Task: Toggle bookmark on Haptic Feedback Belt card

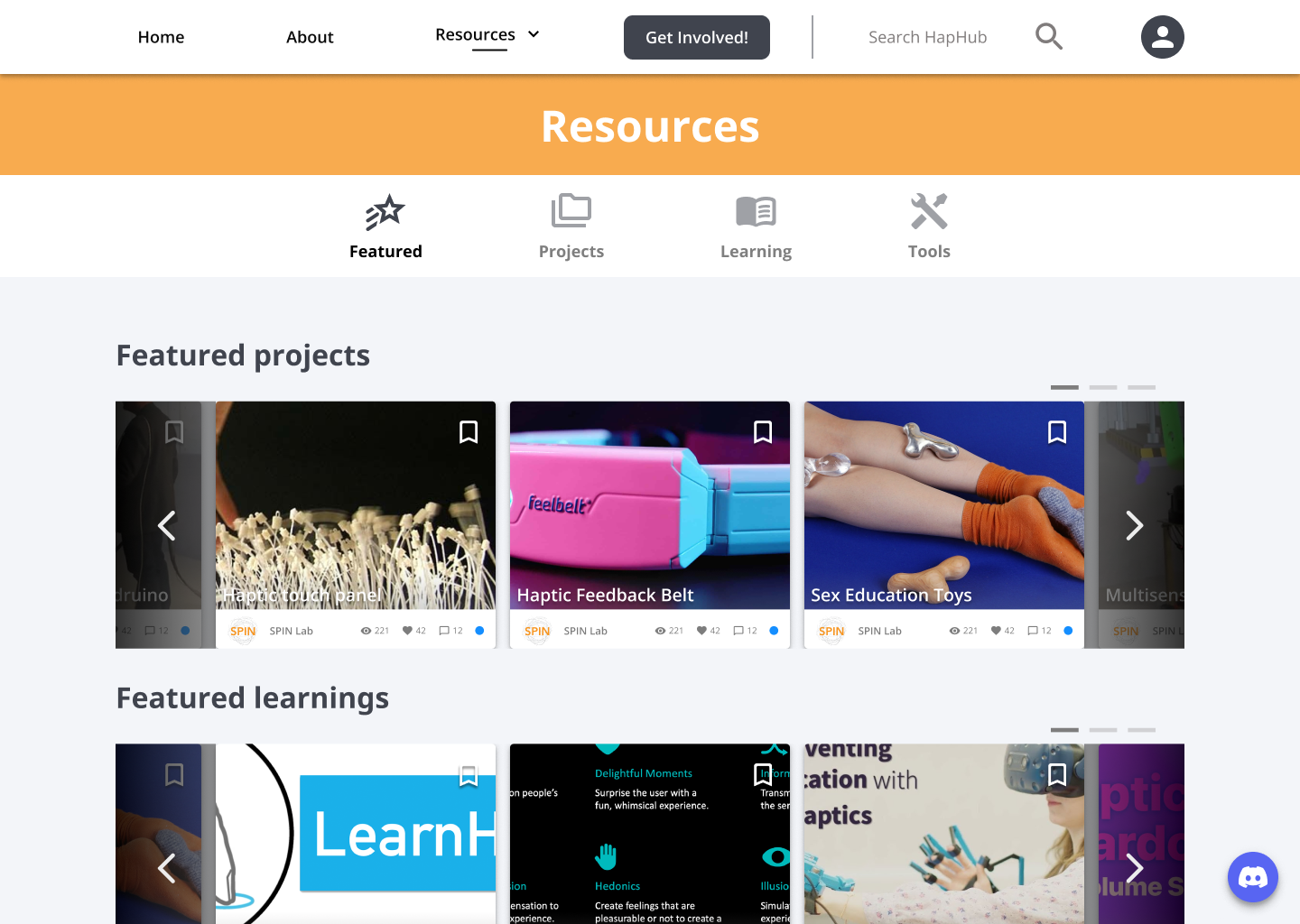Action: [x=763, y=432]
